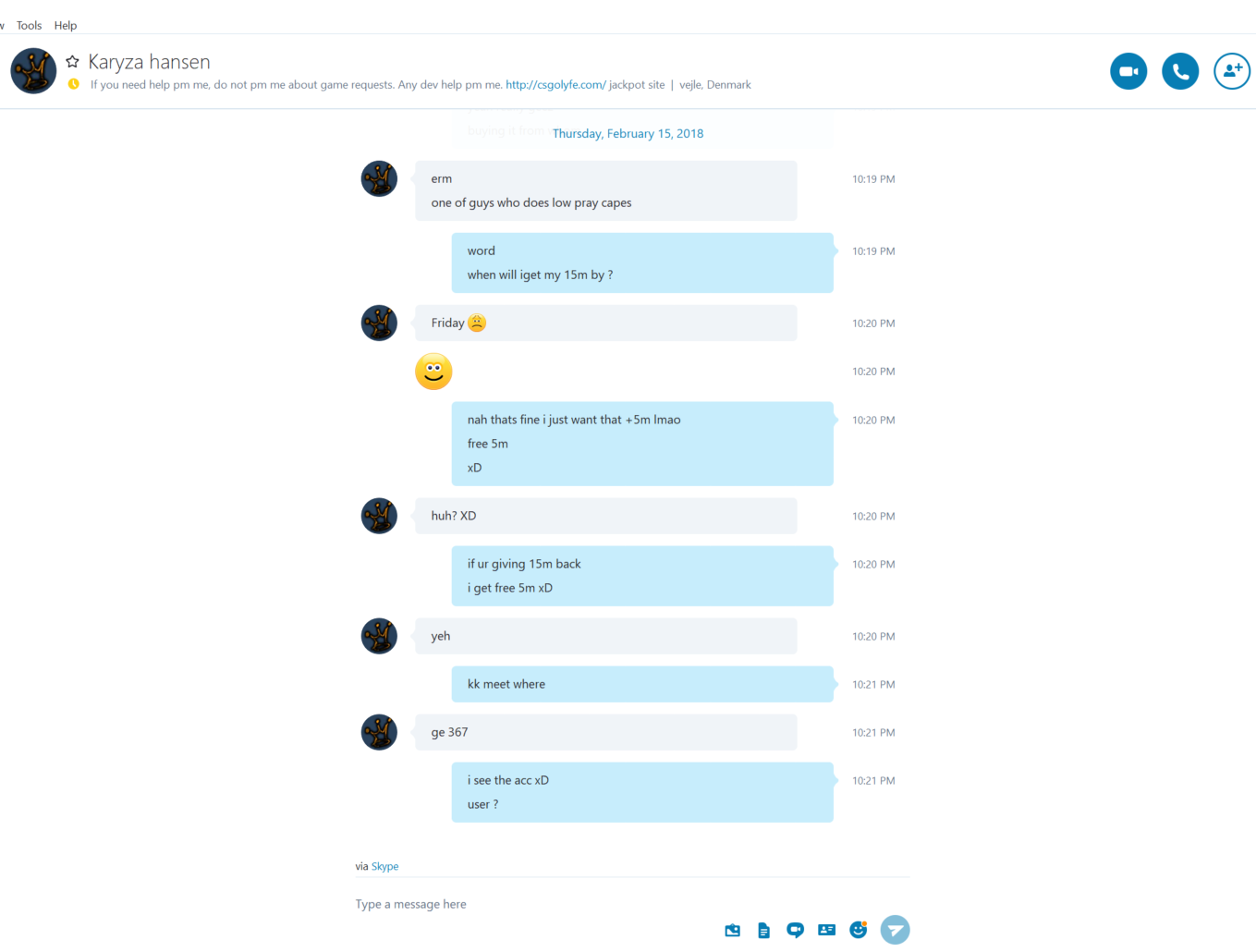Attach a file with the document icon
Image resolution: width=1256 pixels, height=952 pixels.
[x=763, y=930]
